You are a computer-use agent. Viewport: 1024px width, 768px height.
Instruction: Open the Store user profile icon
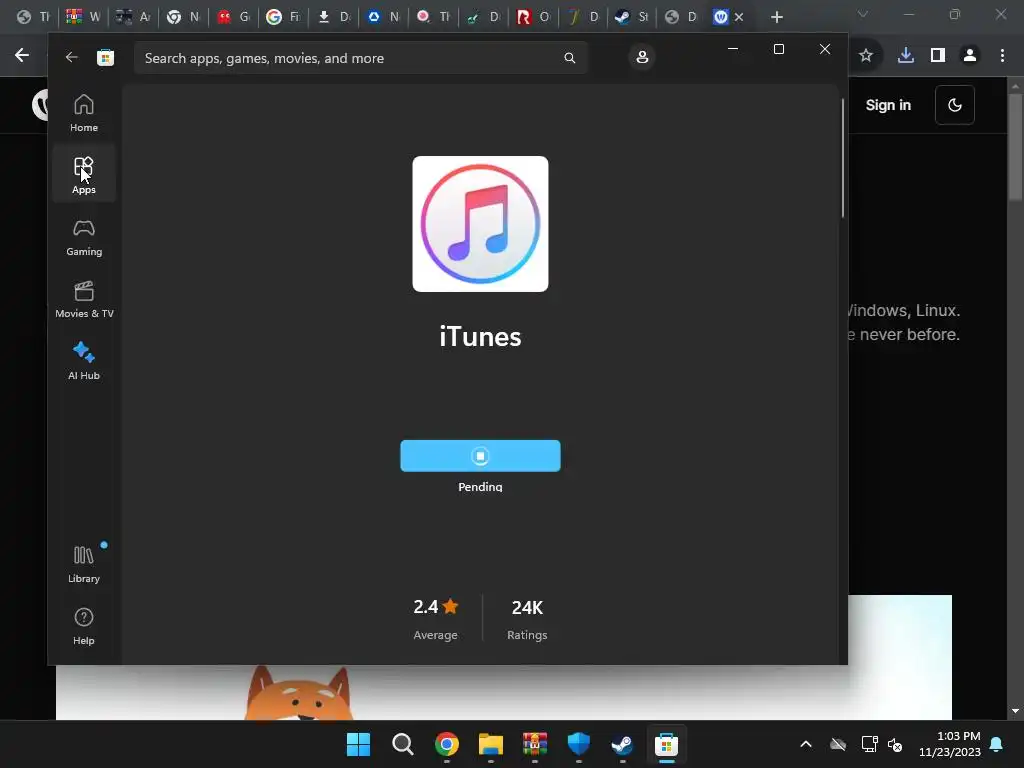tap(642, 57)
